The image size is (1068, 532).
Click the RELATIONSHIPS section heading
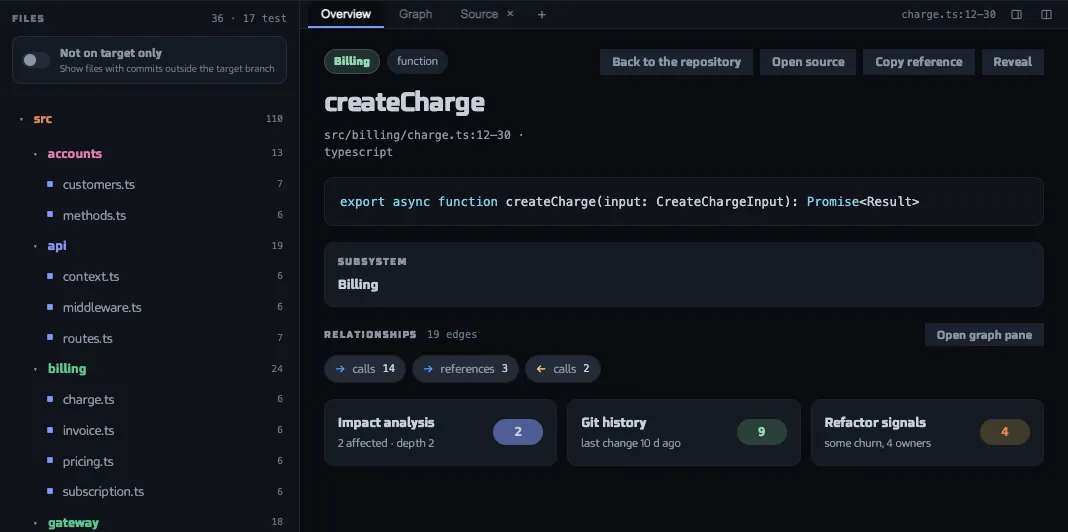[x=370, y=334]
